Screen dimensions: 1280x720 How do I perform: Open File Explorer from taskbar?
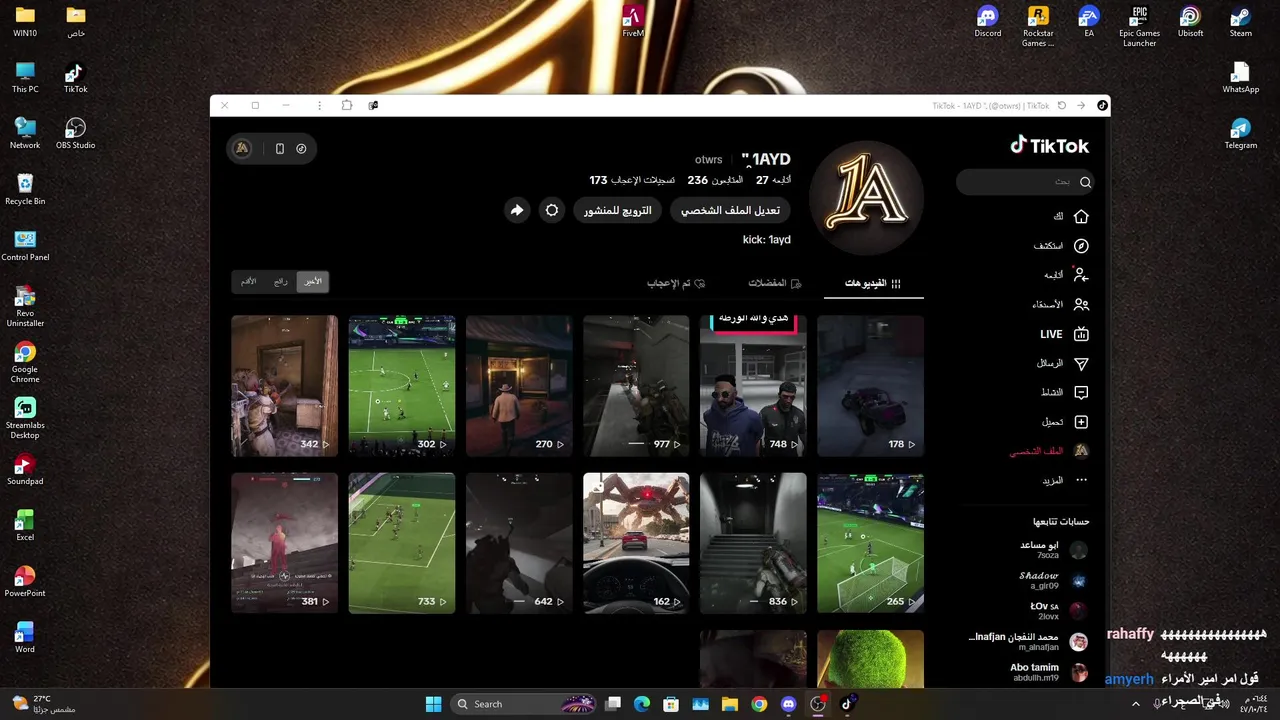[x=730, y=704]
